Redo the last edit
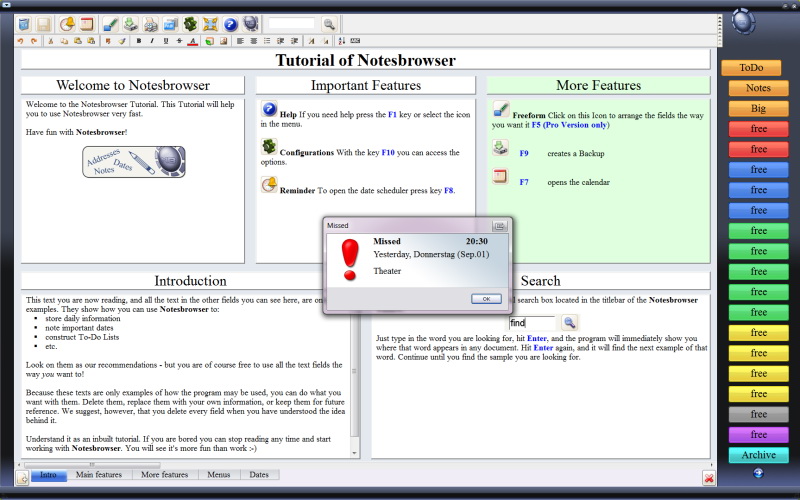The height and width of the screenshot is (500, 800). click(x=34, y=41)
